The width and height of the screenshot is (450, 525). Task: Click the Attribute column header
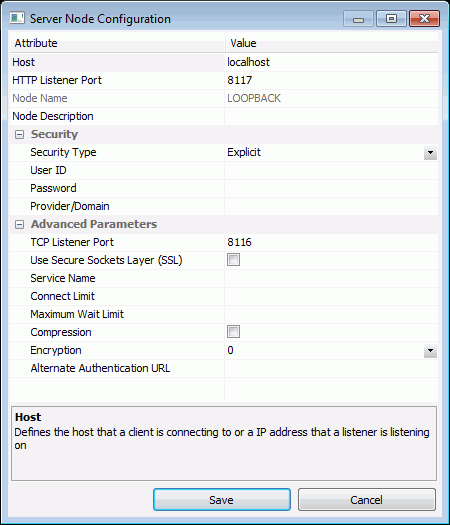pos(117,43)
